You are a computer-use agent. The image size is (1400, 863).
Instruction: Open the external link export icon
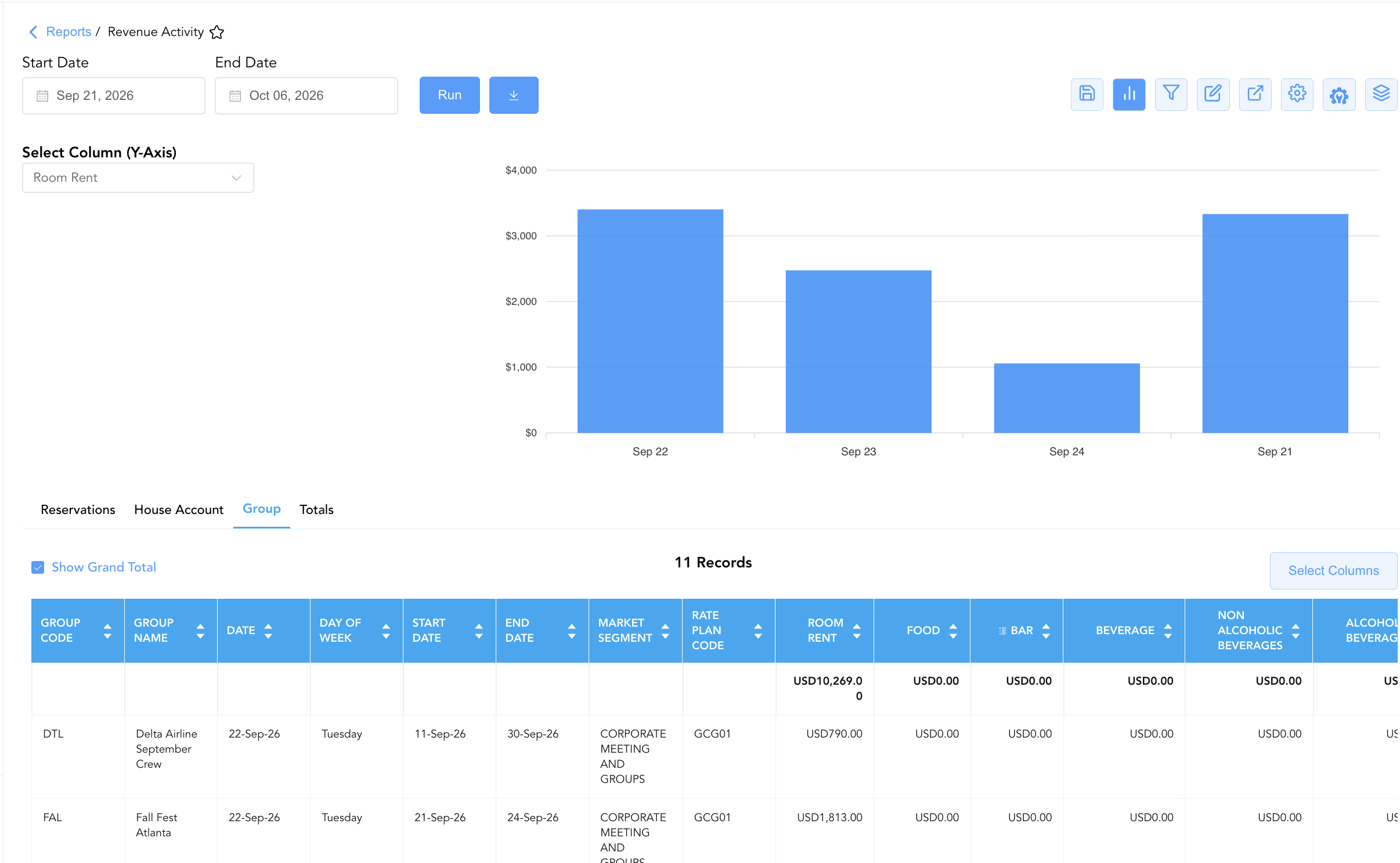(x=1255, y=94)
